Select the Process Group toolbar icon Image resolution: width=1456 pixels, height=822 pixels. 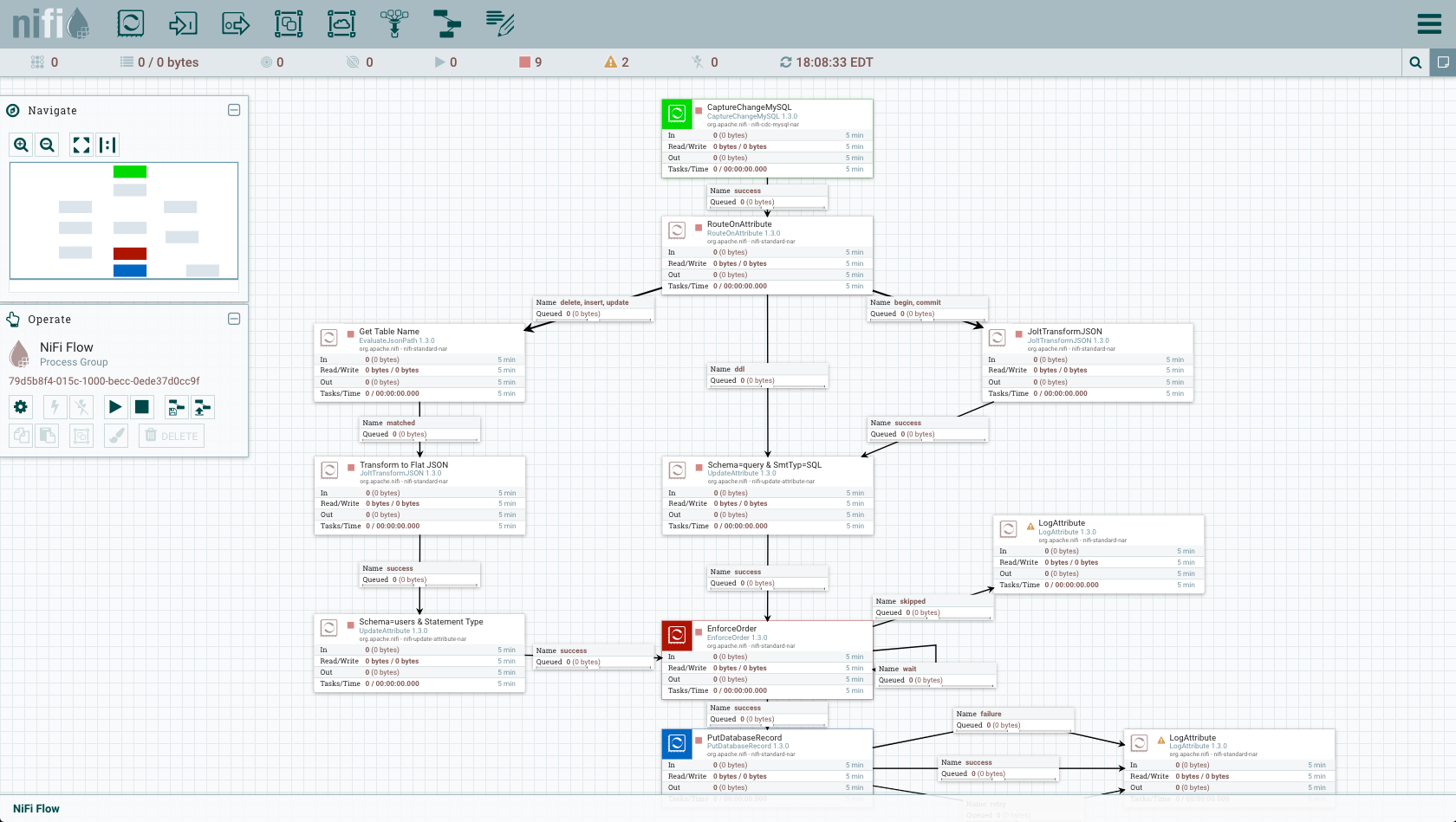tap(289, 23)
